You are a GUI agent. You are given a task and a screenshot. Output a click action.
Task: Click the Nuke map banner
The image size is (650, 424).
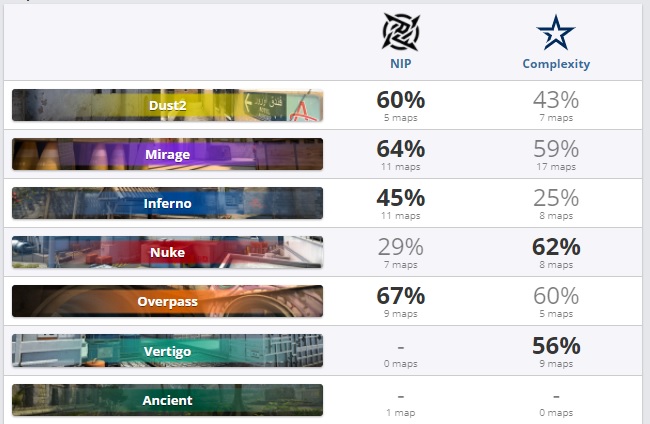pos(168,252)
